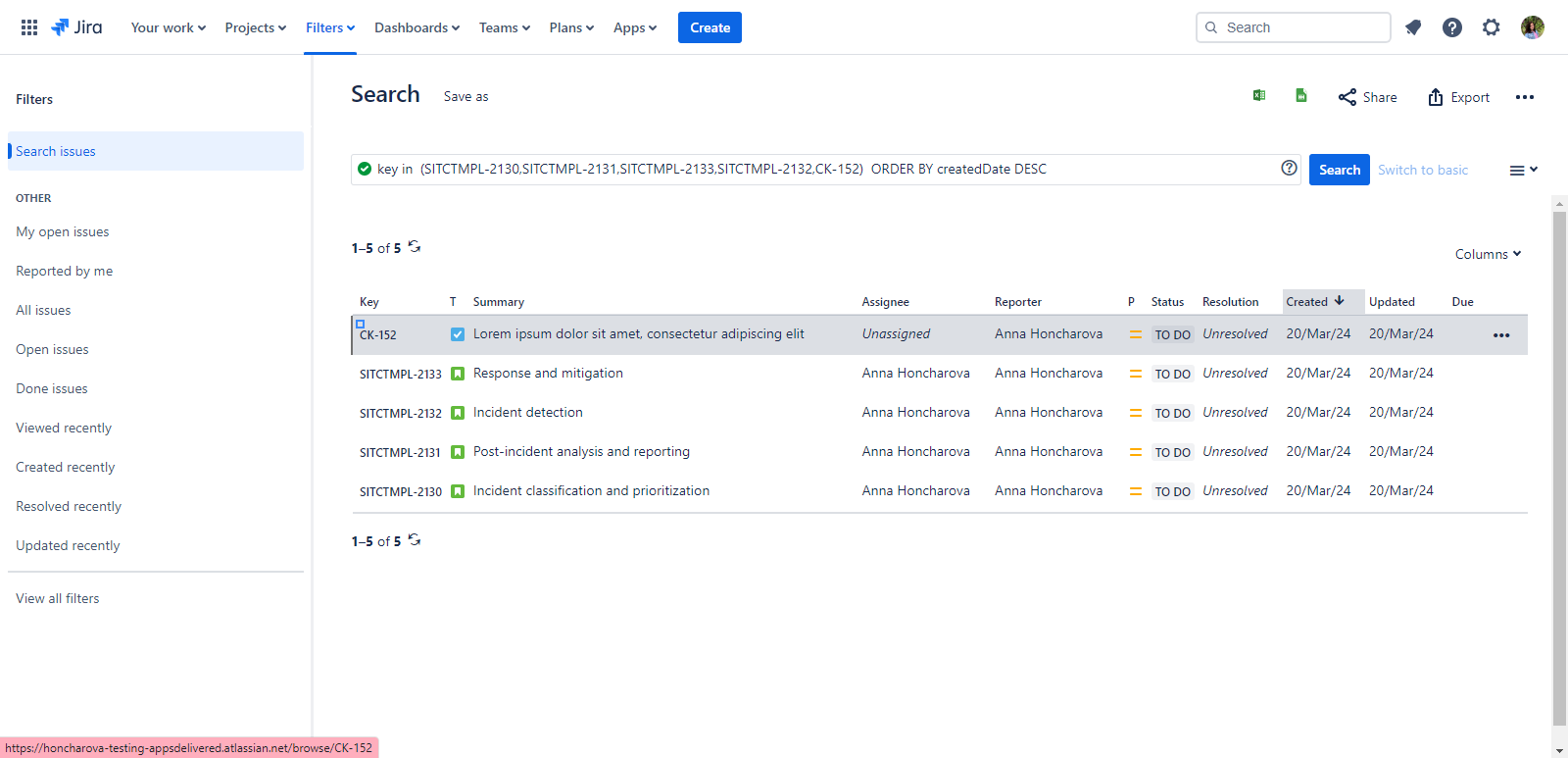This screenshot has height=758, width=1568.
Task: Open the user profile avatar
Action: click(x=1533, y=27)
